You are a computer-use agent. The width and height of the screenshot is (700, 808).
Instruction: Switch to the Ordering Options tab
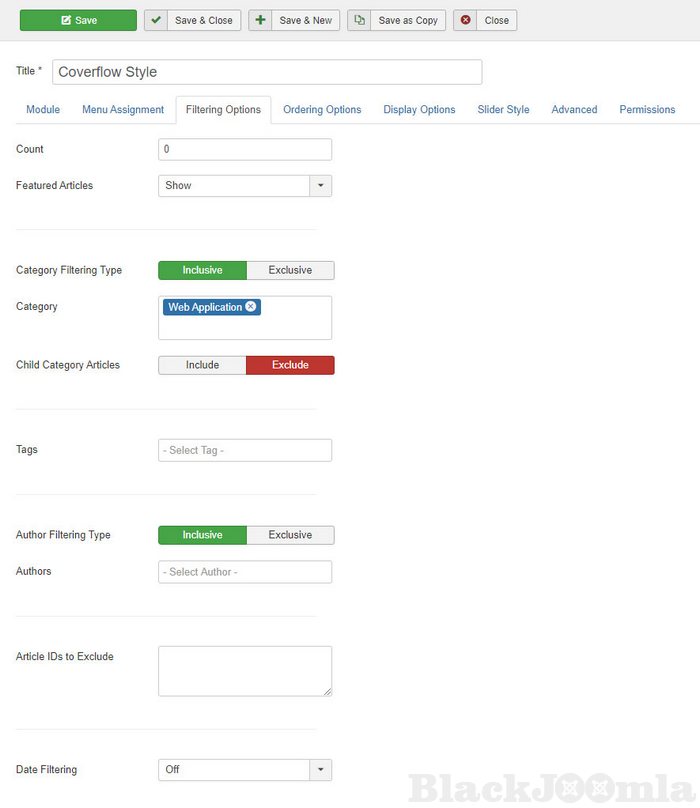[322, 110]
